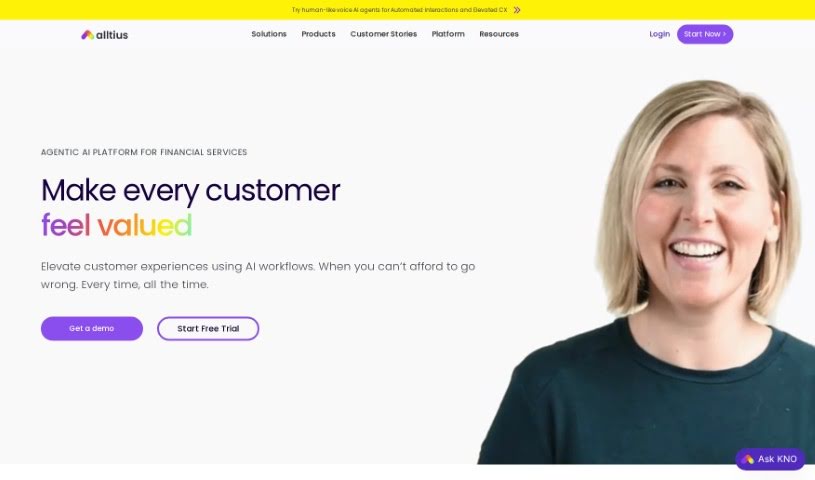The height and width of the screenshot is (480, 815).
Task: Click the colorful icon in the Ask KNO widget
Action: click(x=747, y=459)
